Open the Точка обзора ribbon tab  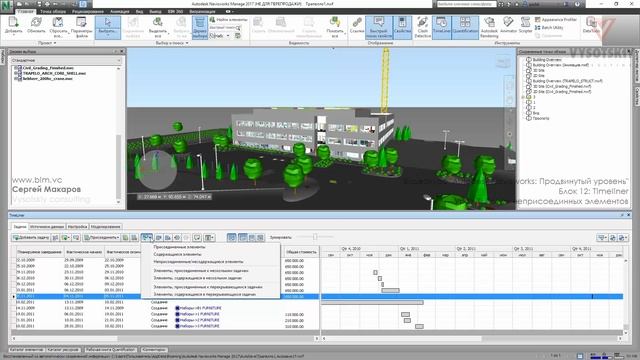(53, 11)
